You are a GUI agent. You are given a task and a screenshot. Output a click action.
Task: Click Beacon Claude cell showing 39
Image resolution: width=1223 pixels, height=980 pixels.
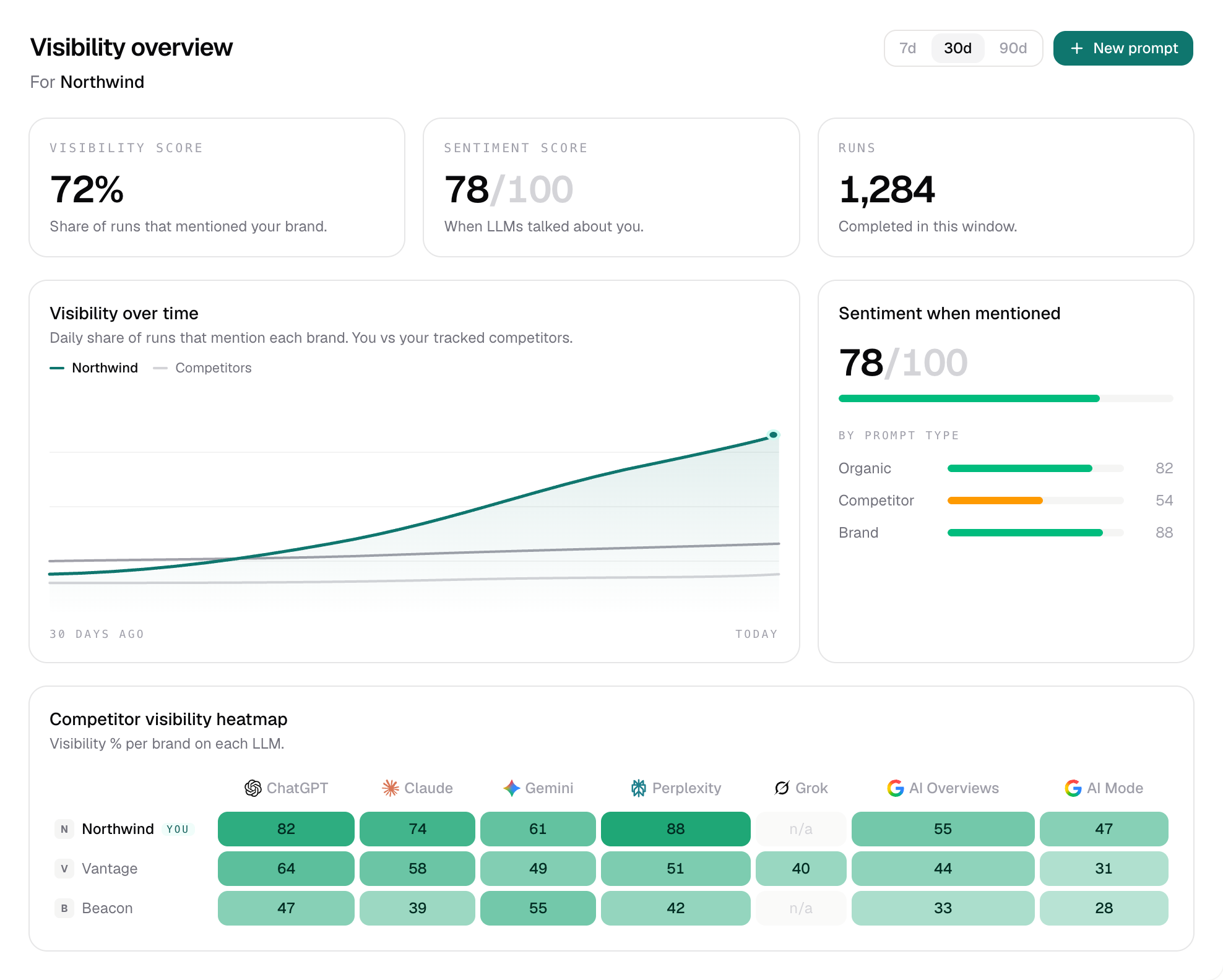(417, 908)
